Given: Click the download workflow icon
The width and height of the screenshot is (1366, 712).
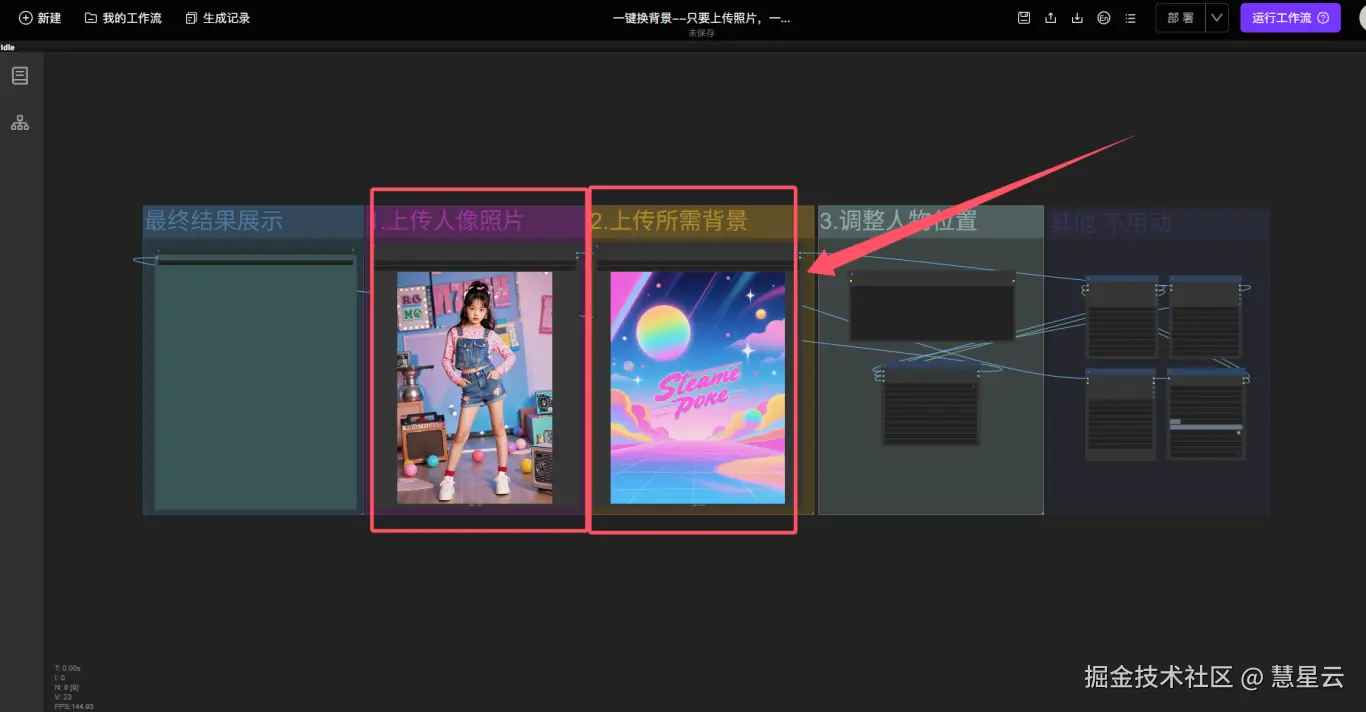Looking at the screenshot, I should (x=1078, y=17).
